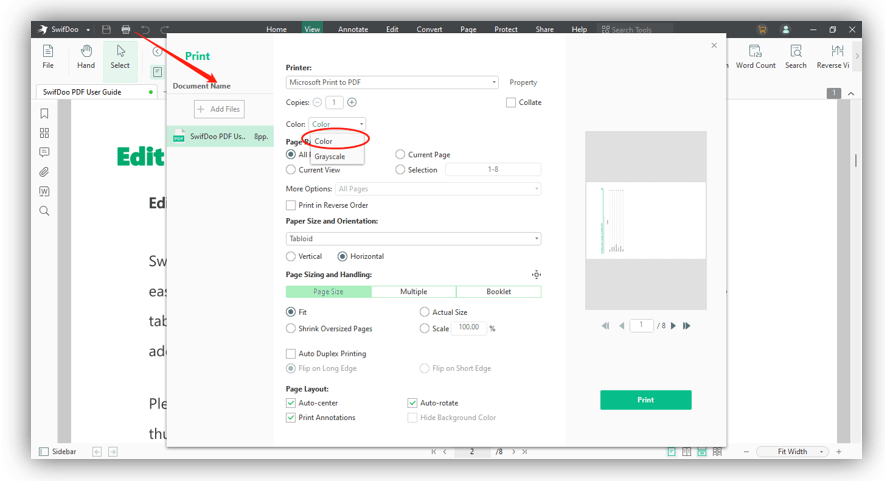Open the Printer dropdown
Viewport: 885px width, 481px height.
click(392, 82)
